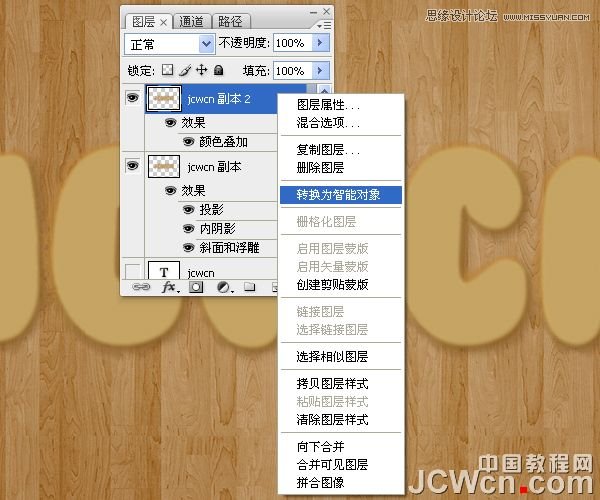Click the 填充 100% value field
This screenshot has width=600, height=500.
pyautogui.click(x=293, y=70)
